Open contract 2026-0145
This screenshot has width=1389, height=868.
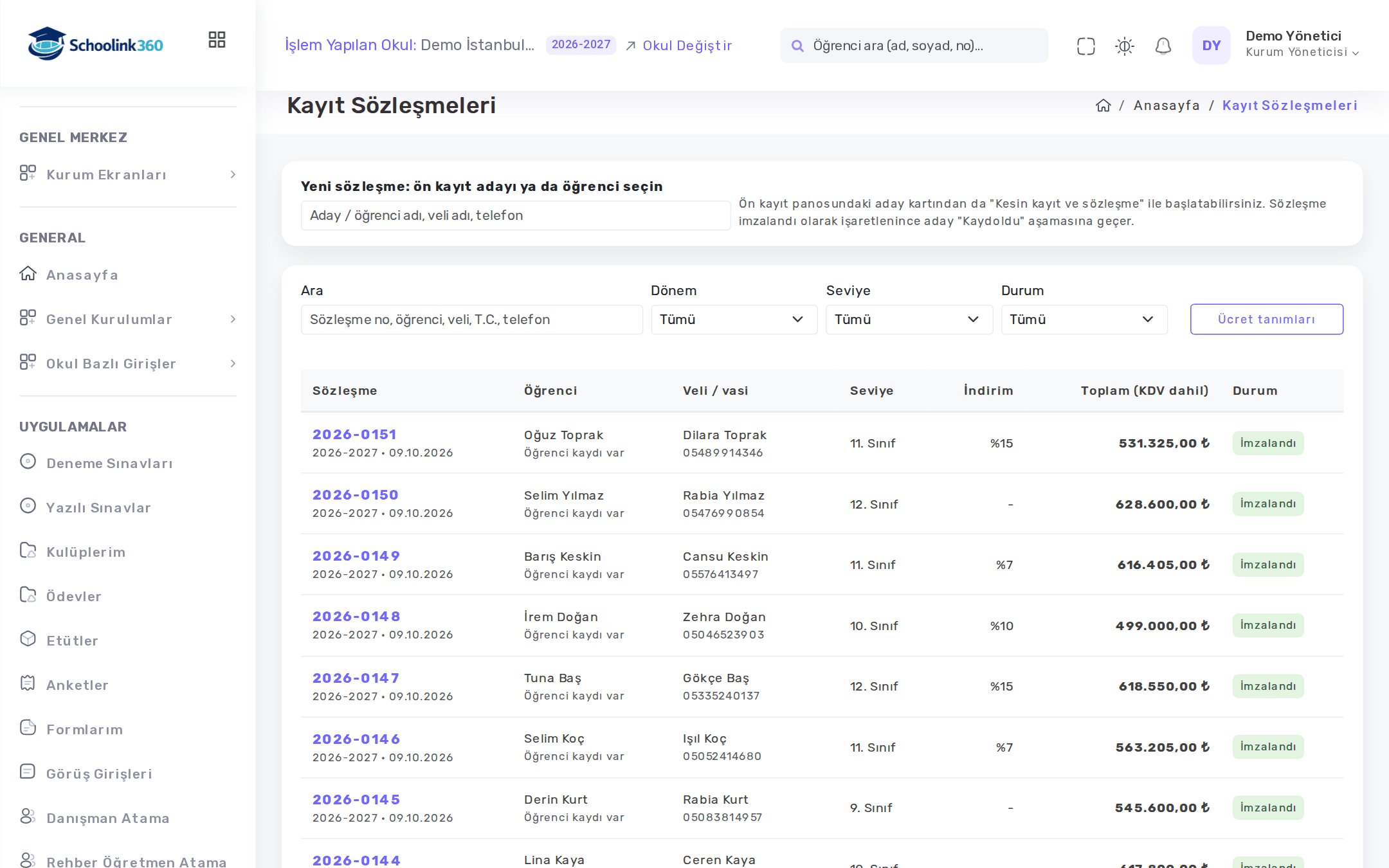pos(356,800)
